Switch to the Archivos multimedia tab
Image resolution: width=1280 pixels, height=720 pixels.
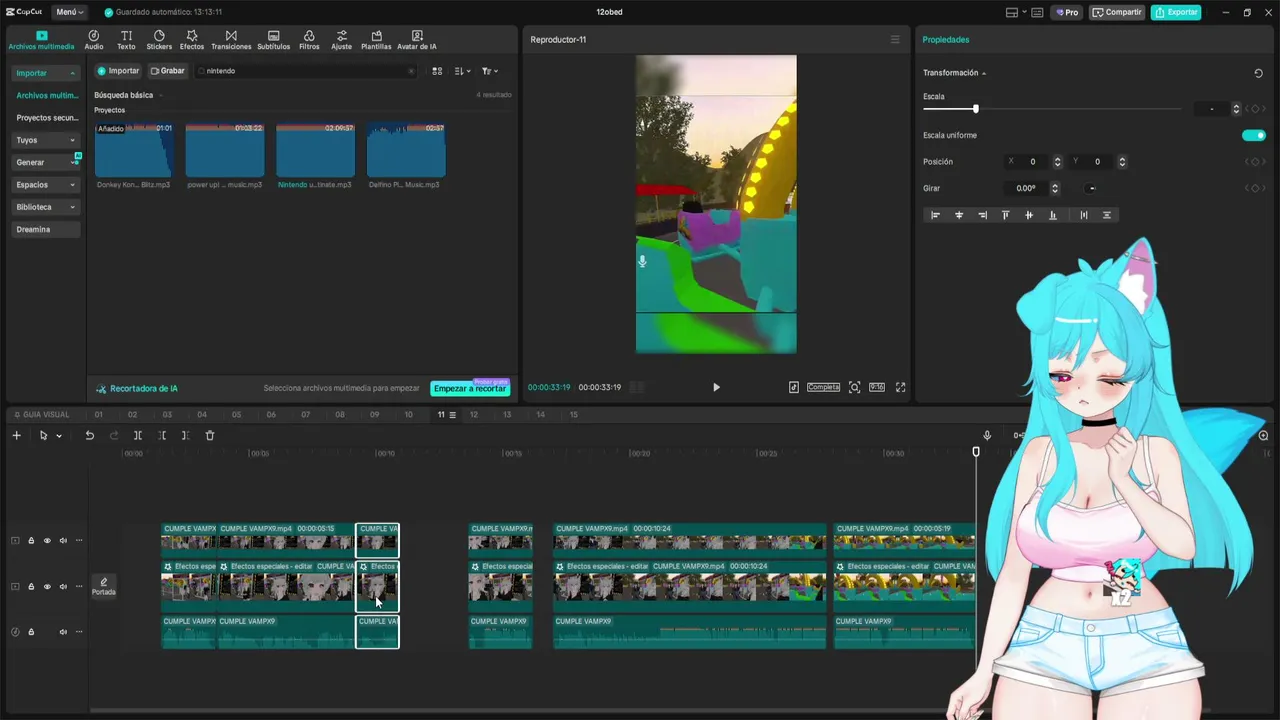pos(41,40)
